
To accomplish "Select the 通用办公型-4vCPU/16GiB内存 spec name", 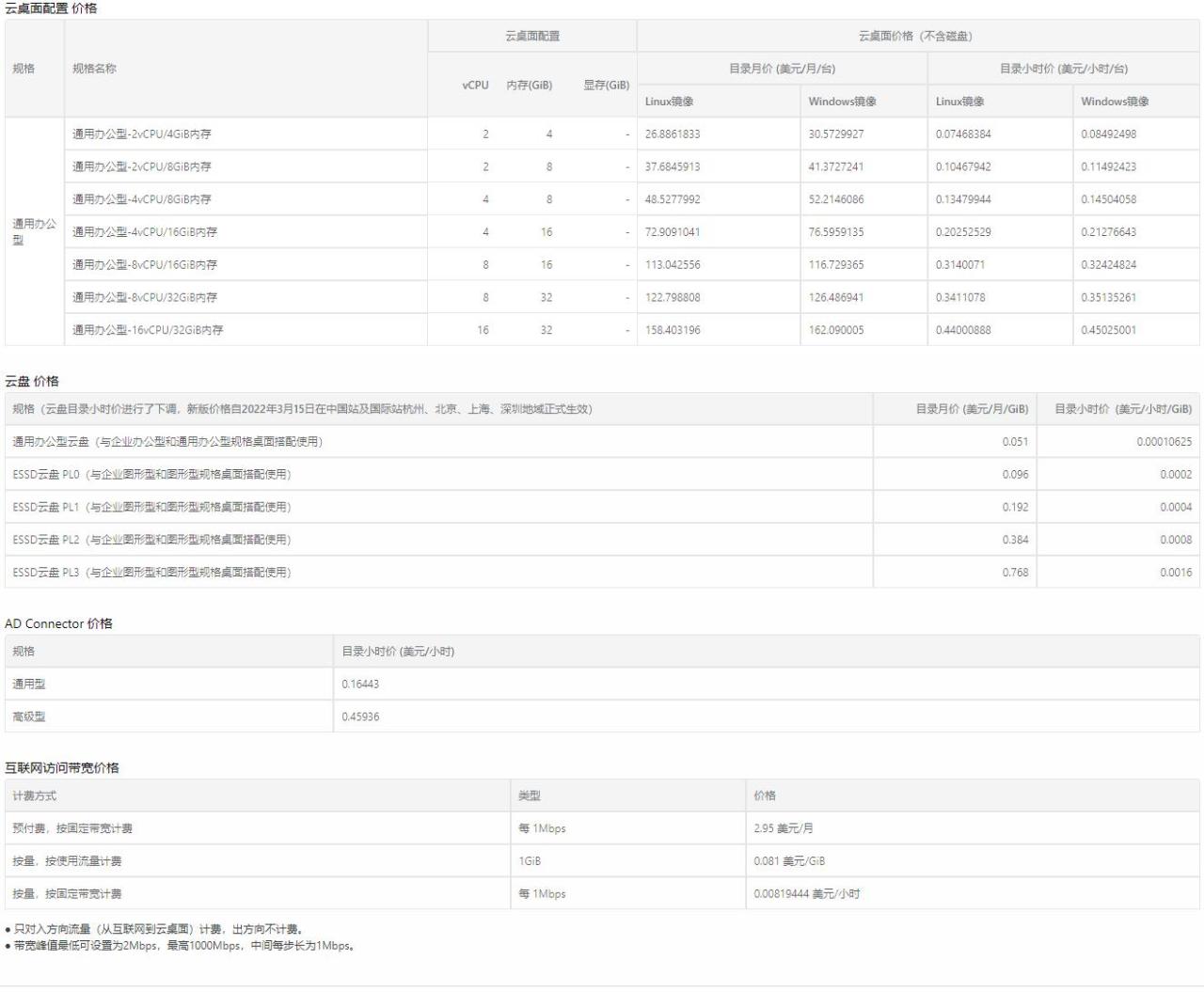I will pyautogui.click(x=145, y=232).
